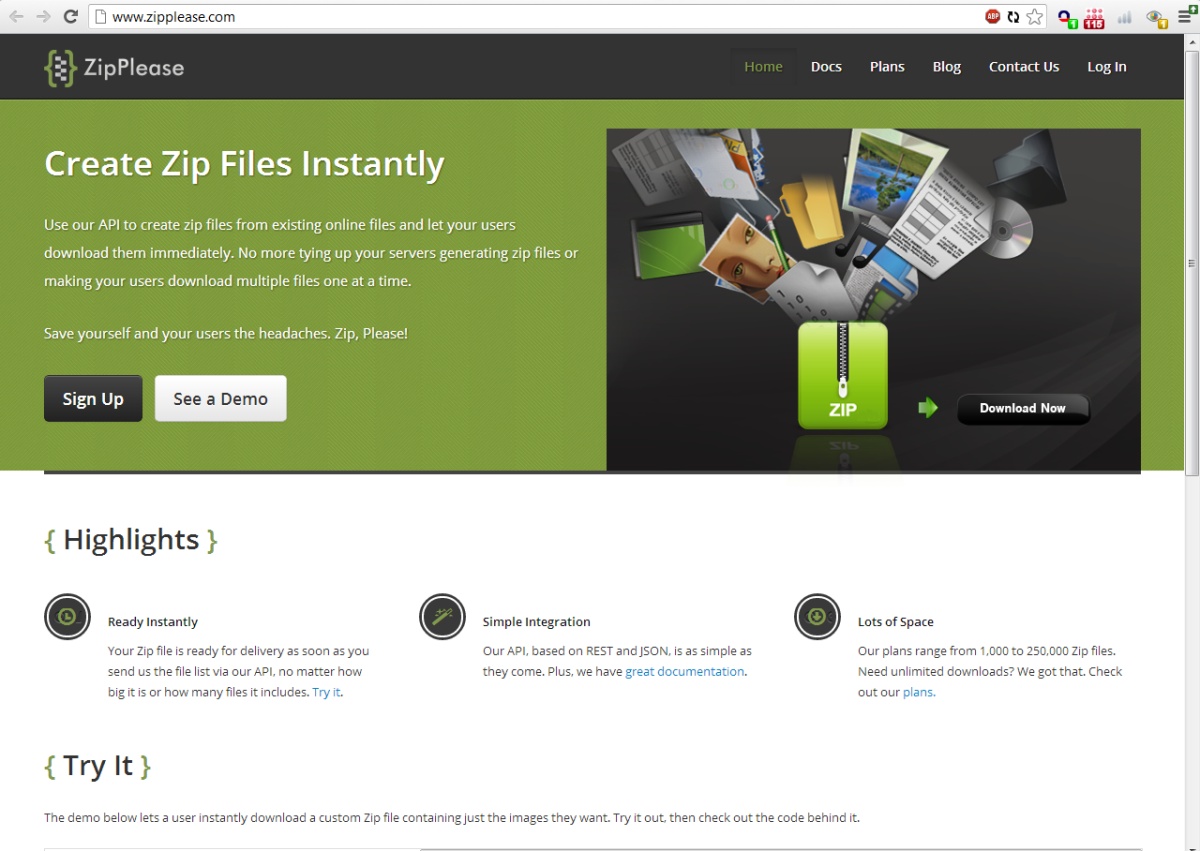Click the extension icon with green 1 badge
Viewport: 1200px width, 851px height.
(x=1067, y=17)
